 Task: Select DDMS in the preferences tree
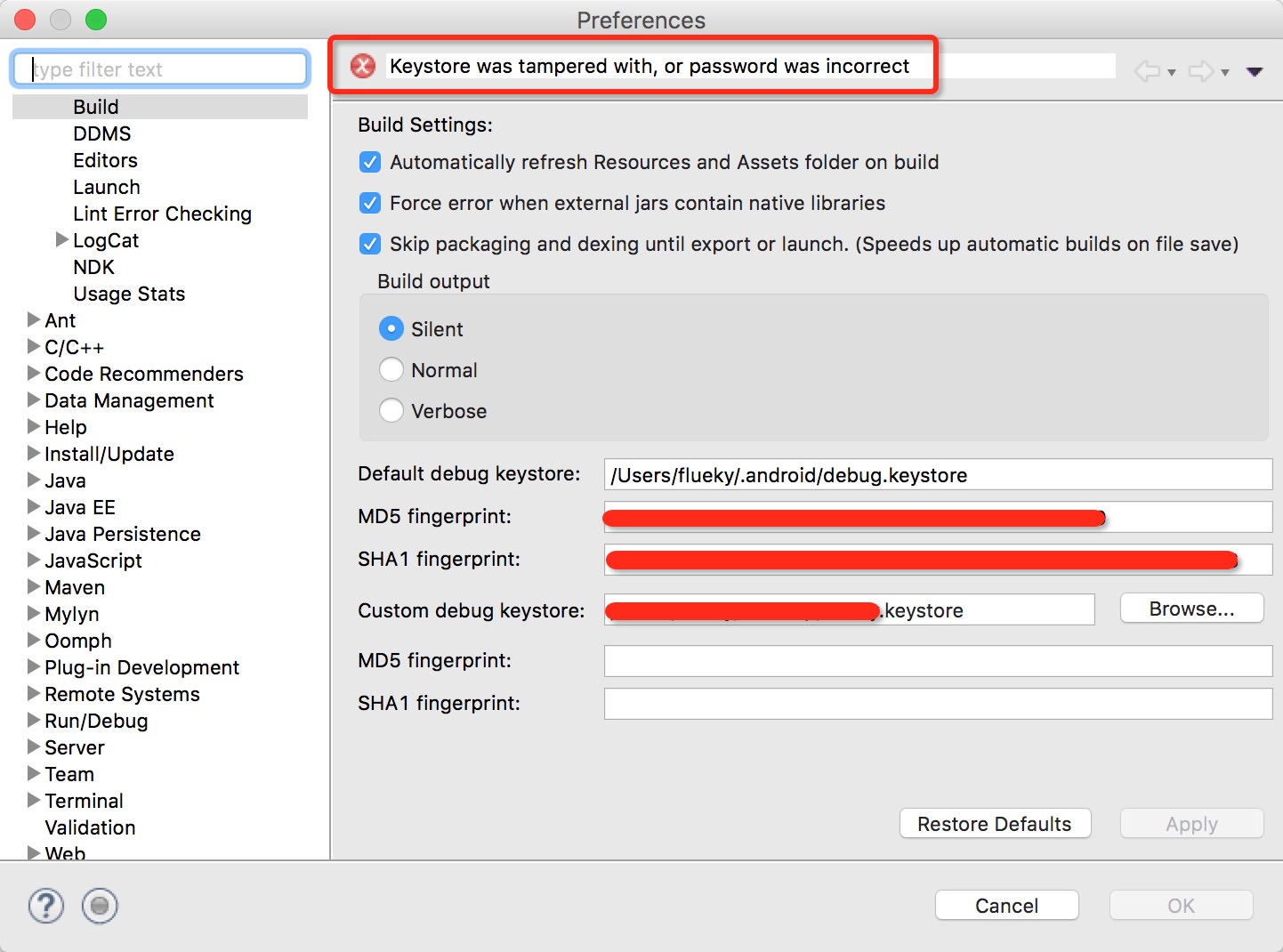[102, 133]
